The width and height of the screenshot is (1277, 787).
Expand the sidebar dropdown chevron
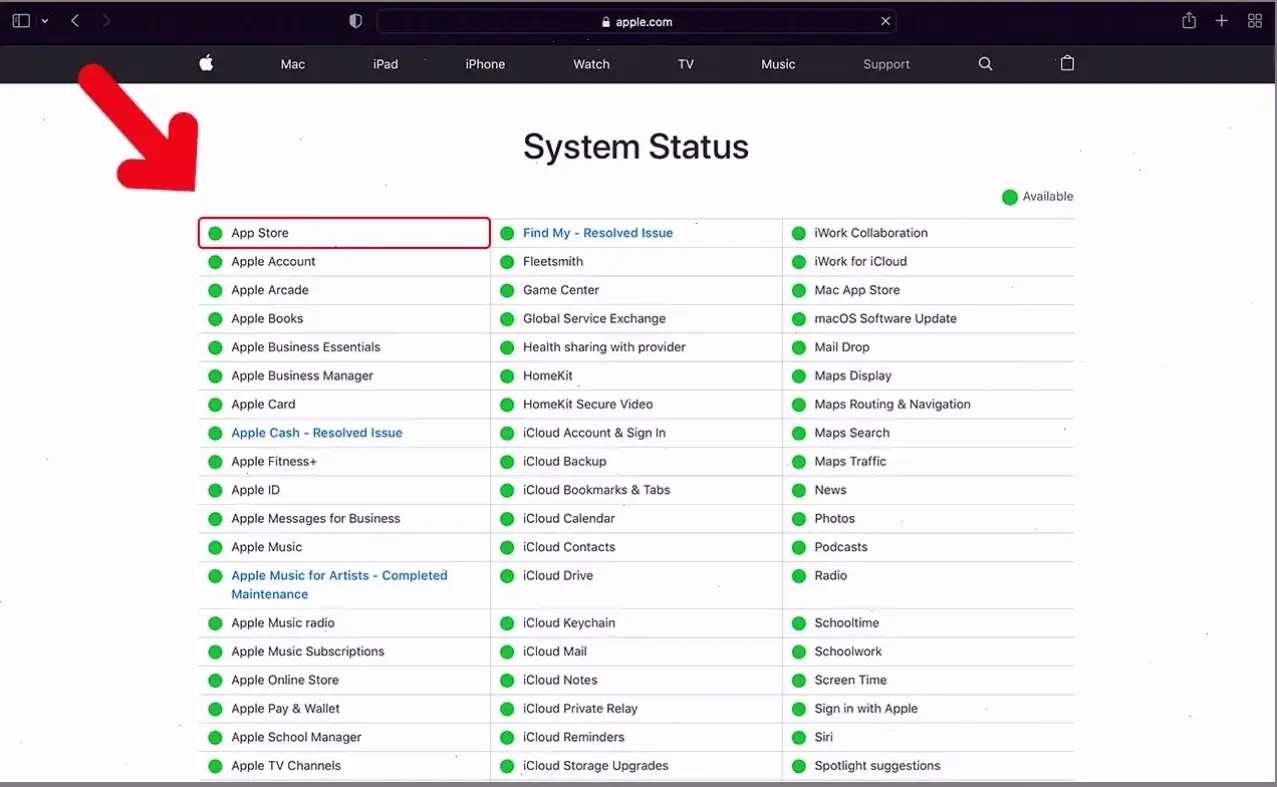coord(45,21)
